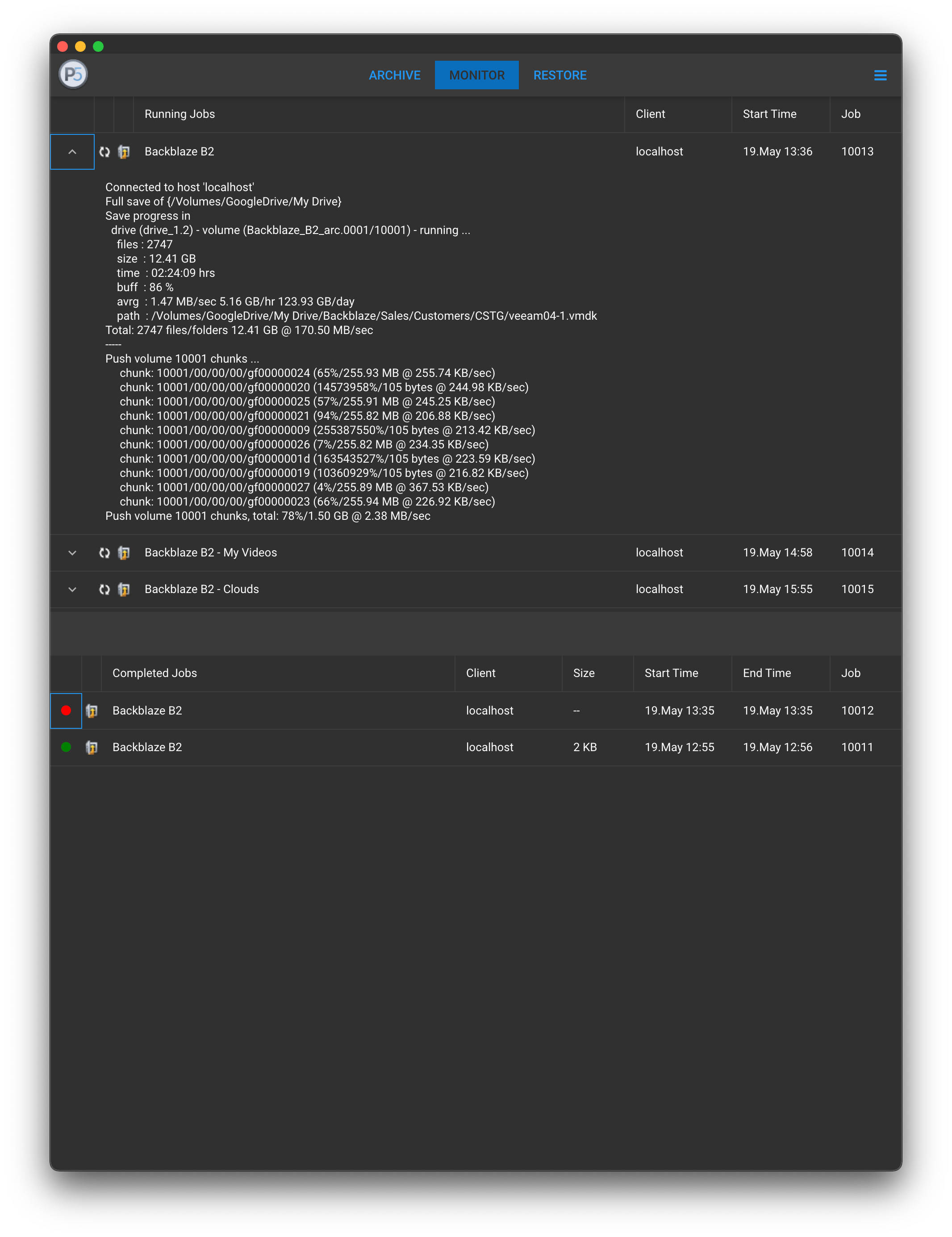The image size is (952, 1237).
Task: Click the 'buff : 86 %' line
Action: click(x=145, y=287)
